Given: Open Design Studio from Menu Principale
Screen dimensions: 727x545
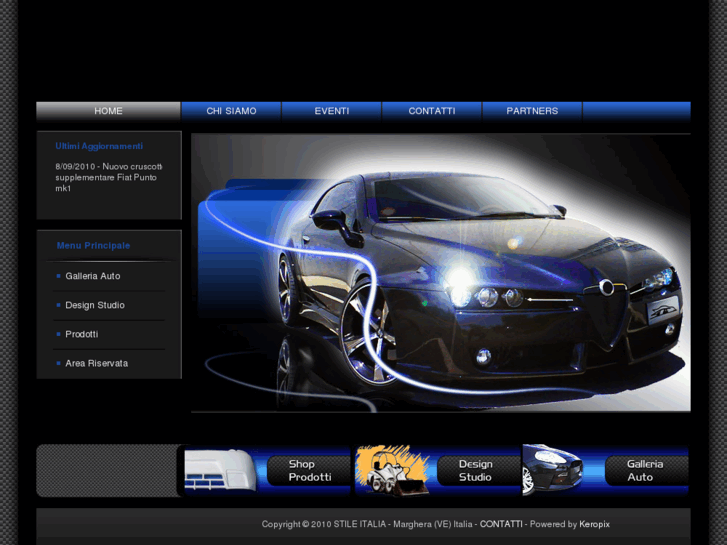Looking at the screenshot, I should [x=95, y=305].
